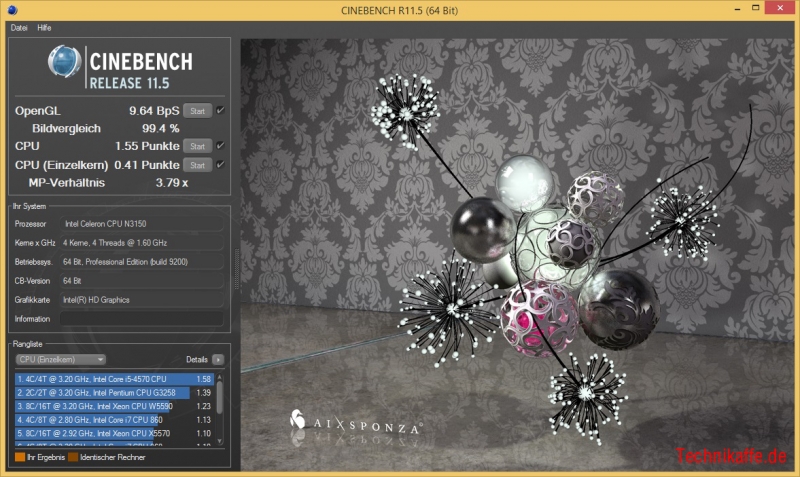Click the Cinebench globe logo
The image size is (800, 477).
[64, 61]
